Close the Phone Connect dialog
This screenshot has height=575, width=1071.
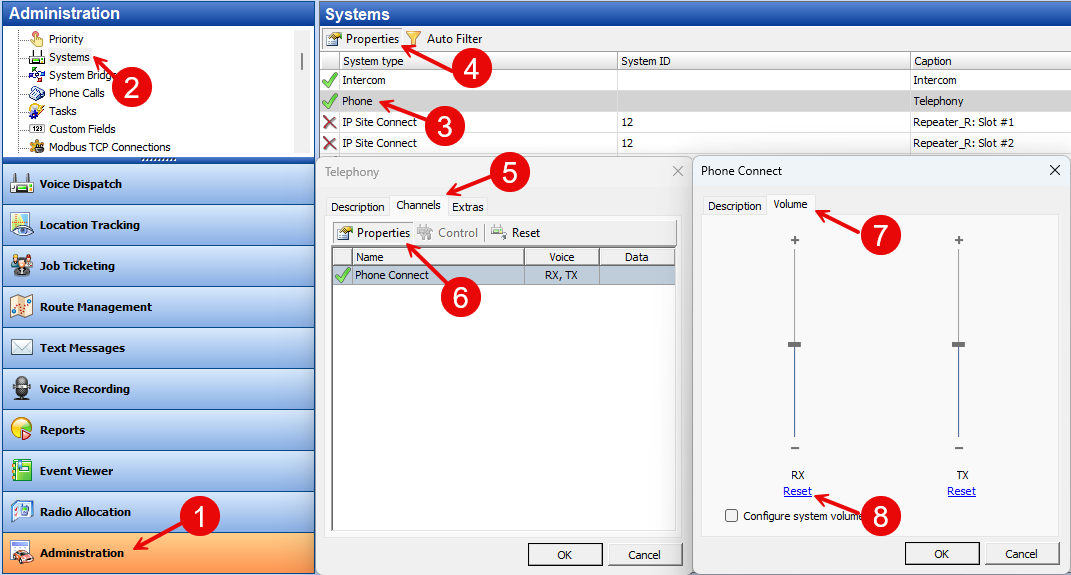[x=1055, y=170]
